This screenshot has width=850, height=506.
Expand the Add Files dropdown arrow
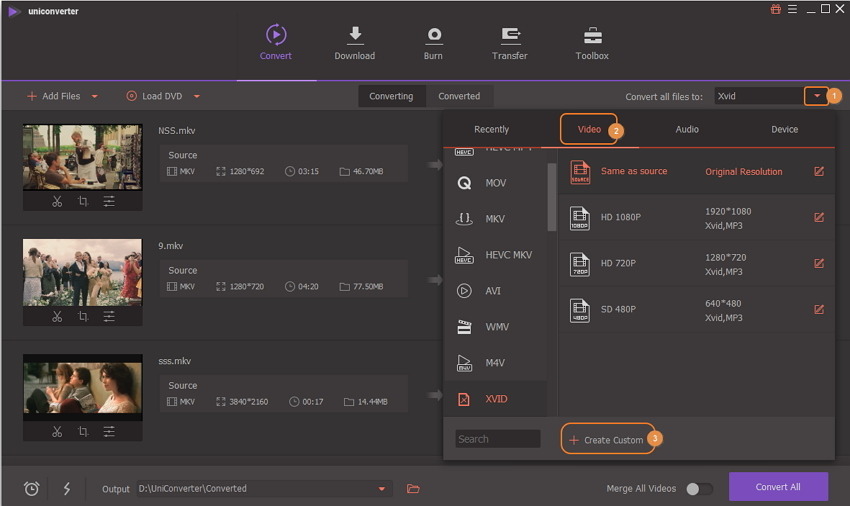pos(94,97)
